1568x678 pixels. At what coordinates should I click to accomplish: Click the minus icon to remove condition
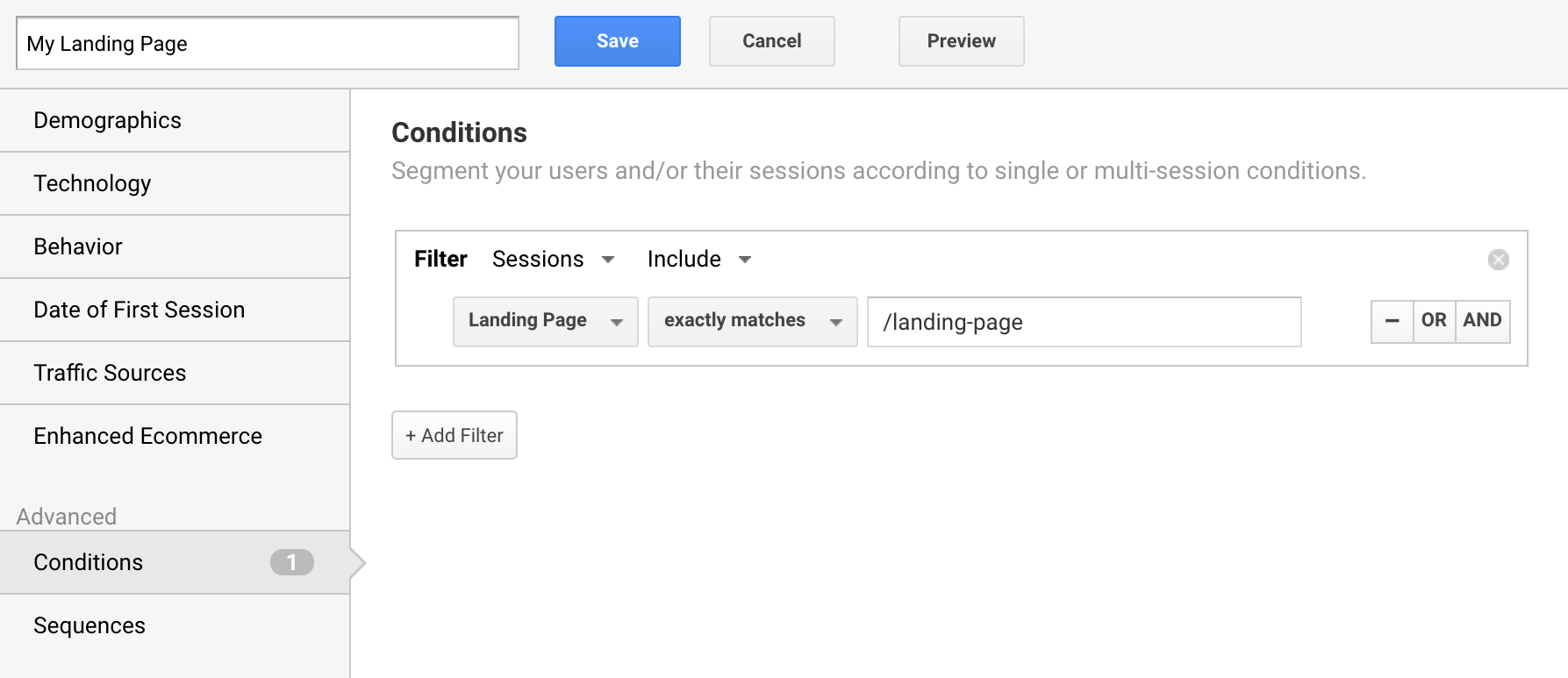point(1392,321)
